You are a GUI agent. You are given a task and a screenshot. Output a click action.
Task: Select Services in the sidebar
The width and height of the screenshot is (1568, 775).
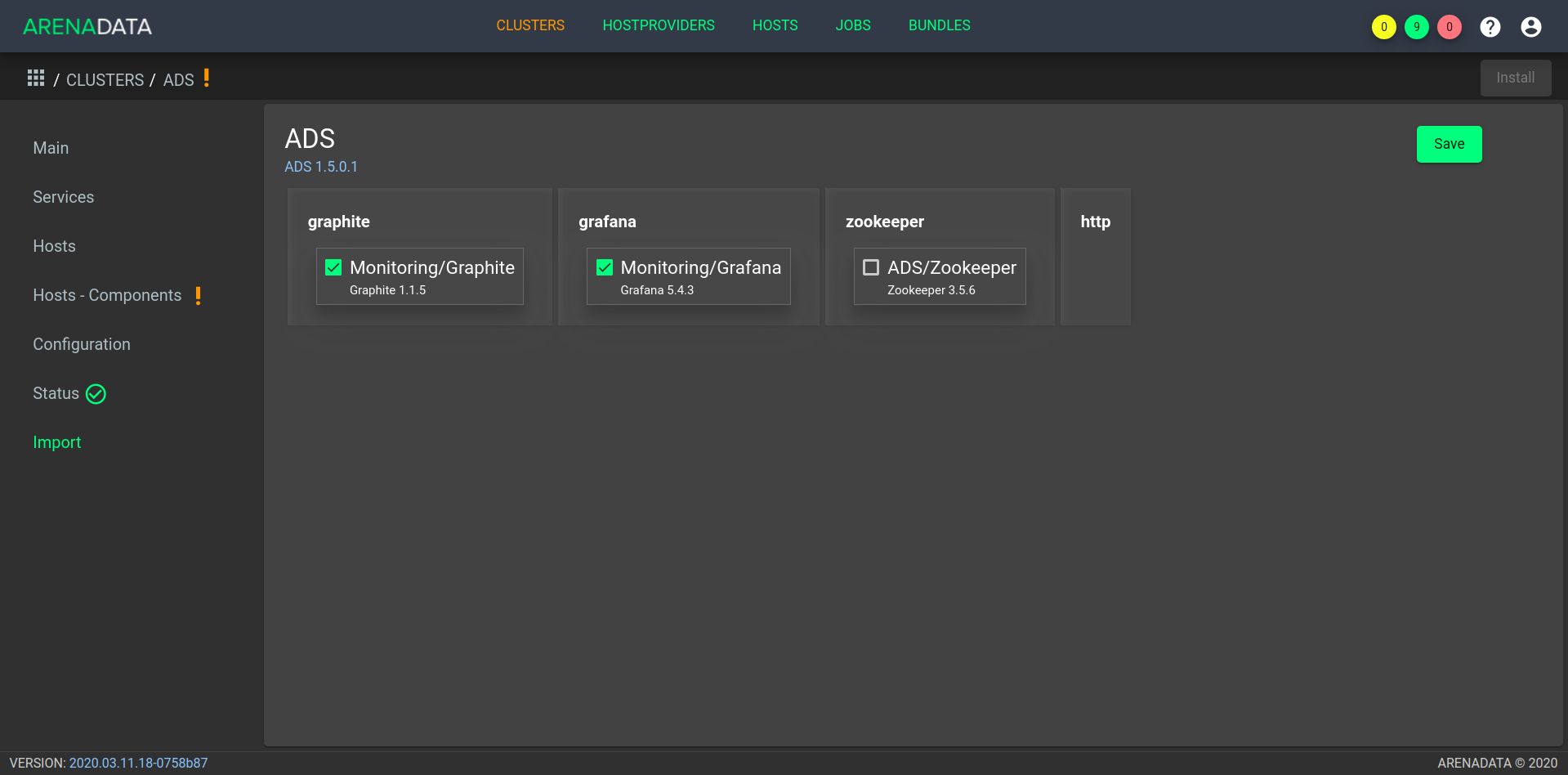[x=64, y=197]
